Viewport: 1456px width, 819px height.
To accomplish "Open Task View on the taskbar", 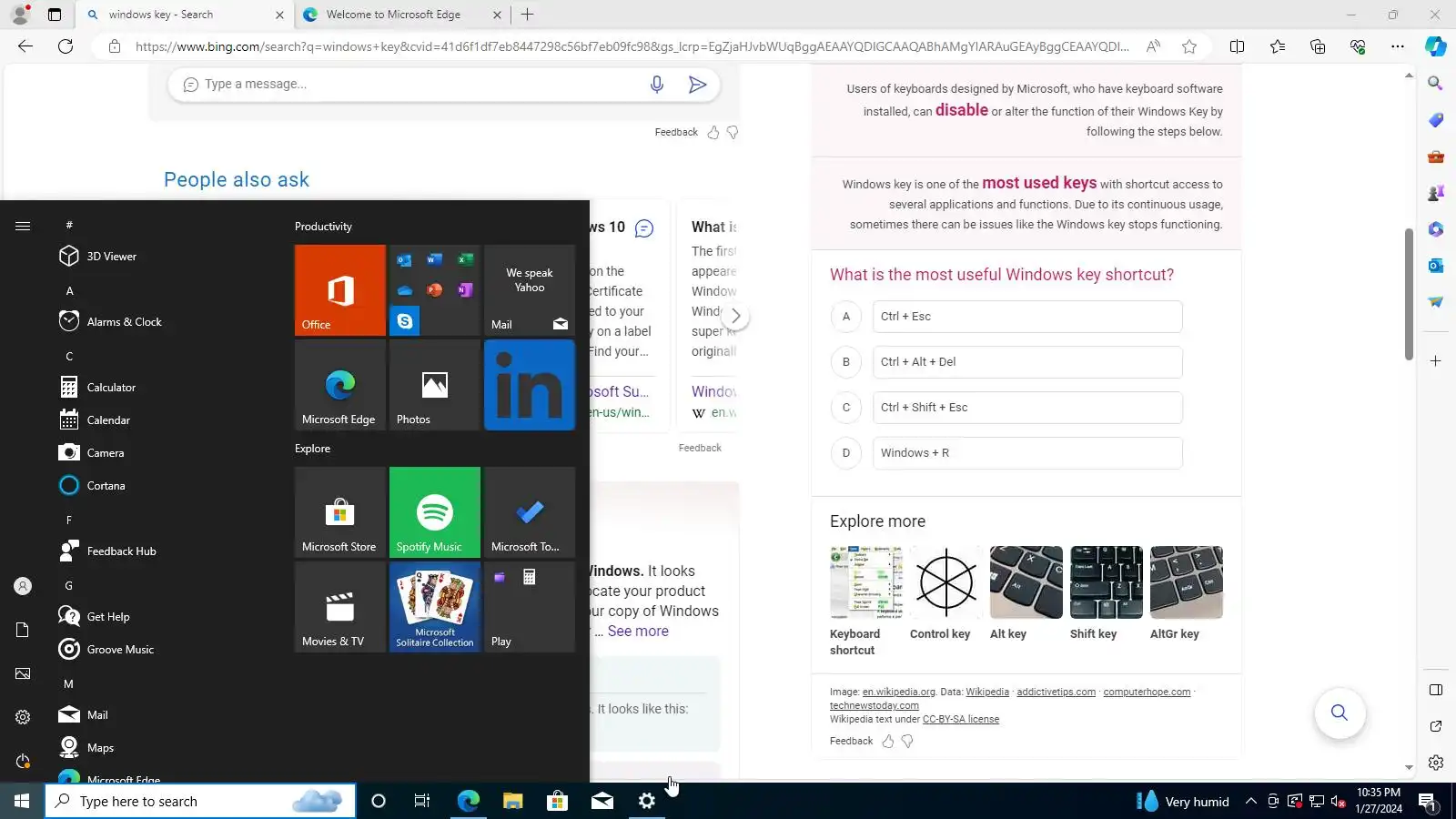I will [x=422, y=801].
